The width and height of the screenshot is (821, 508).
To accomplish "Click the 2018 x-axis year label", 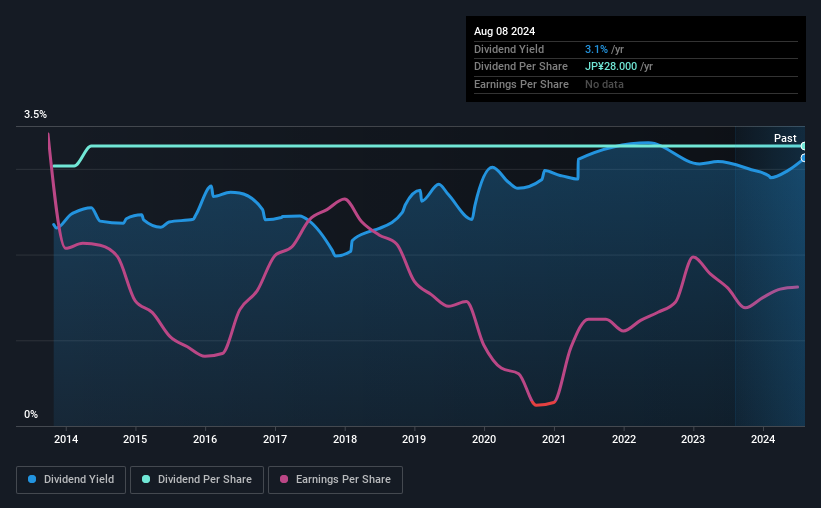I will click(345, 439).
